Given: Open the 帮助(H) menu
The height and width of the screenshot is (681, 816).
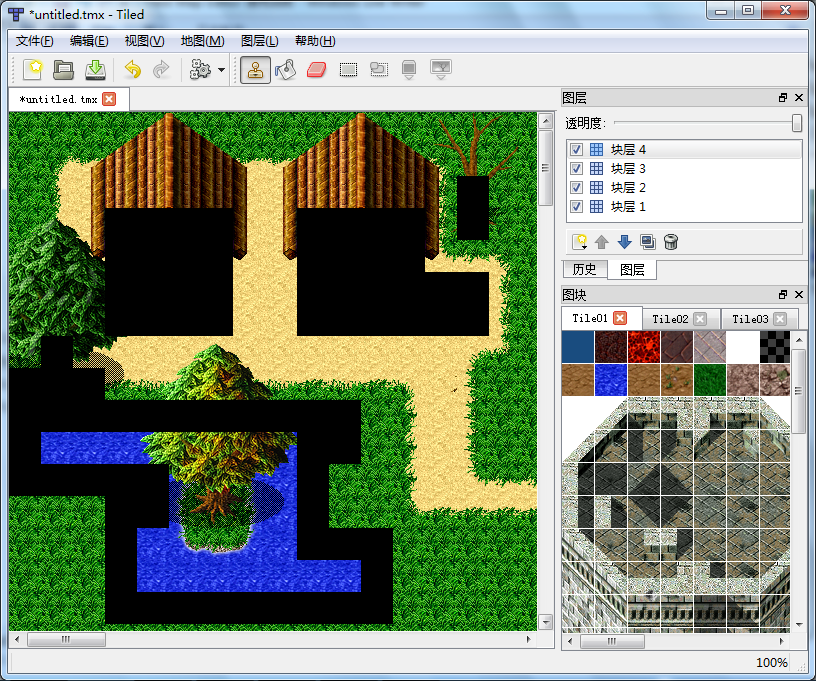Looking at the screenshot, I should pos(315,41).
